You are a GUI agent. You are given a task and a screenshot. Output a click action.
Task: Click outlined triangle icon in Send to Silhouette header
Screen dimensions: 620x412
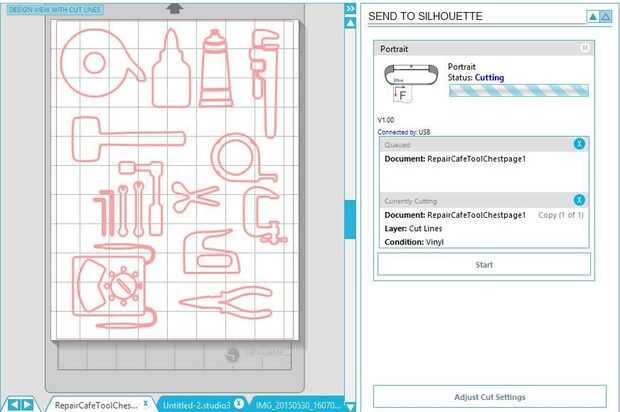[x=606, y=17]
